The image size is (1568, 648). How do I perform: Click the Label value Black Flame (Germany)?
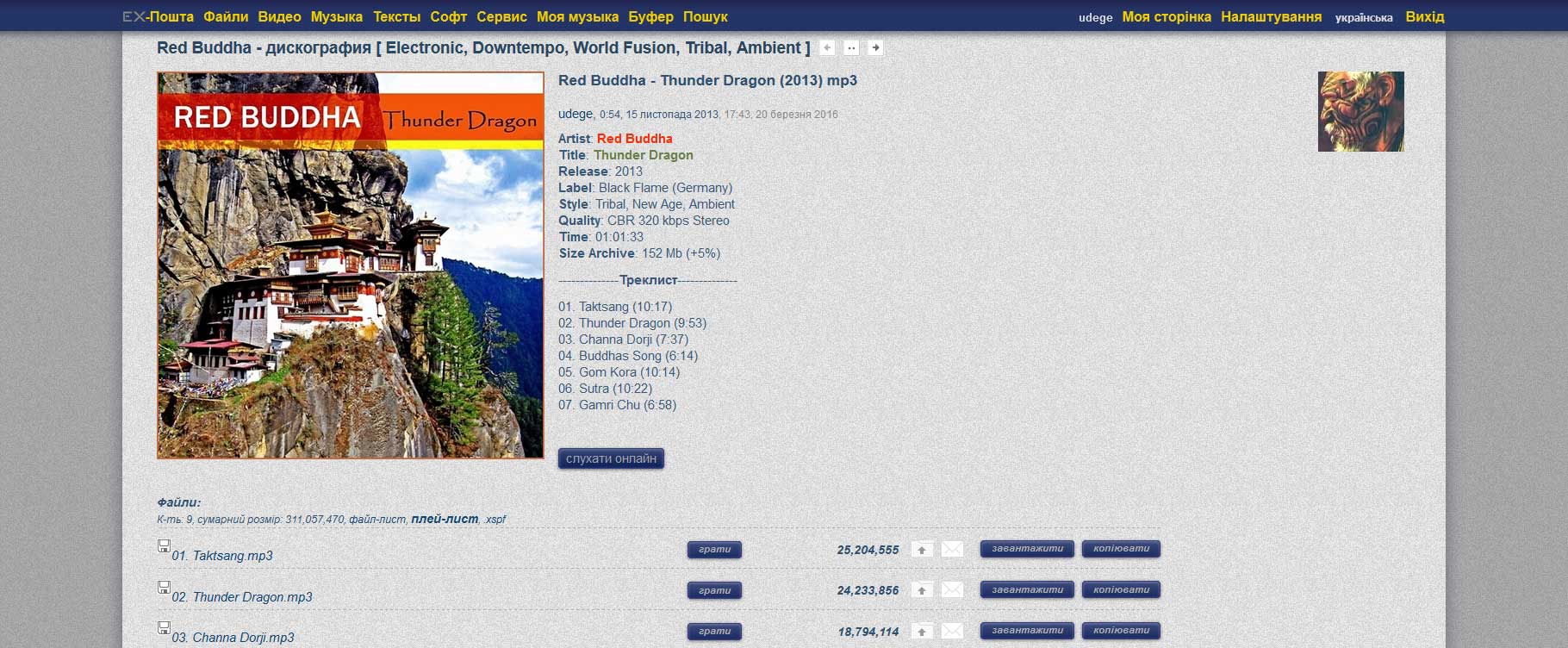point(665,188)
